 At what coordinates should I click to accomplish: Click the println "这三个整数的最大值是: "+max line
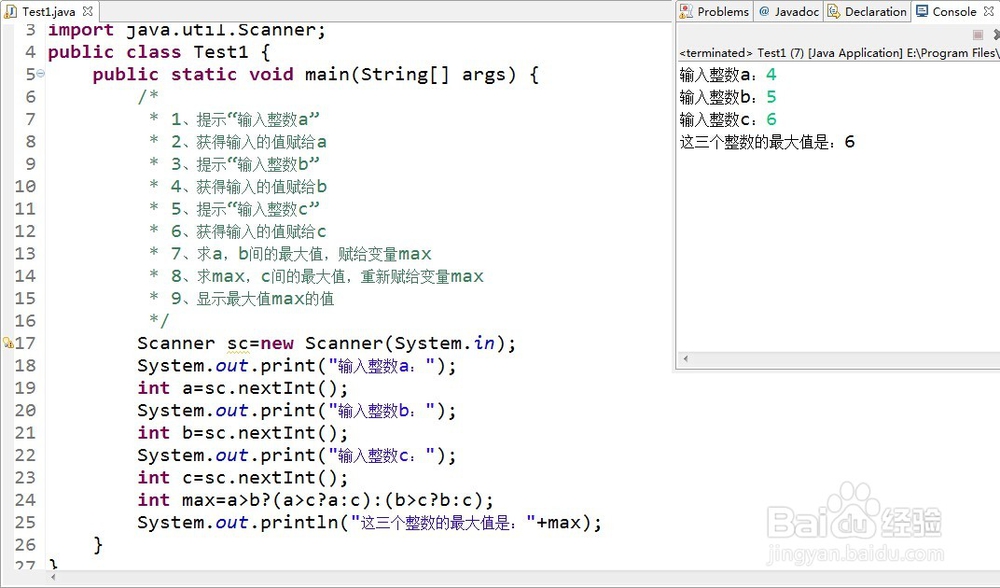(x=370, y=523)
